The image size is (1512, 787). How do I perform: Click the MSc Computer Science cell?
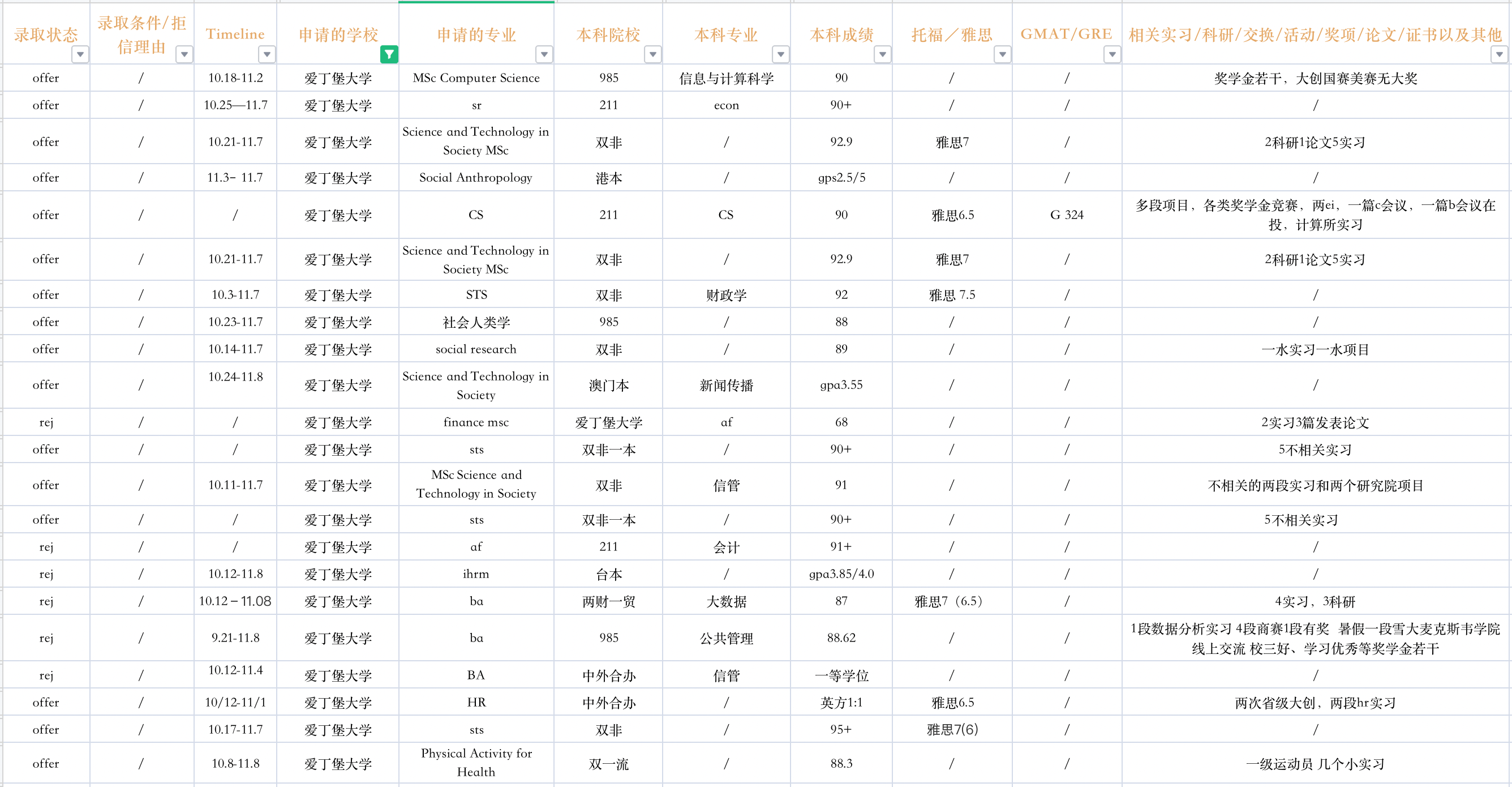click(x=476, y=78)
